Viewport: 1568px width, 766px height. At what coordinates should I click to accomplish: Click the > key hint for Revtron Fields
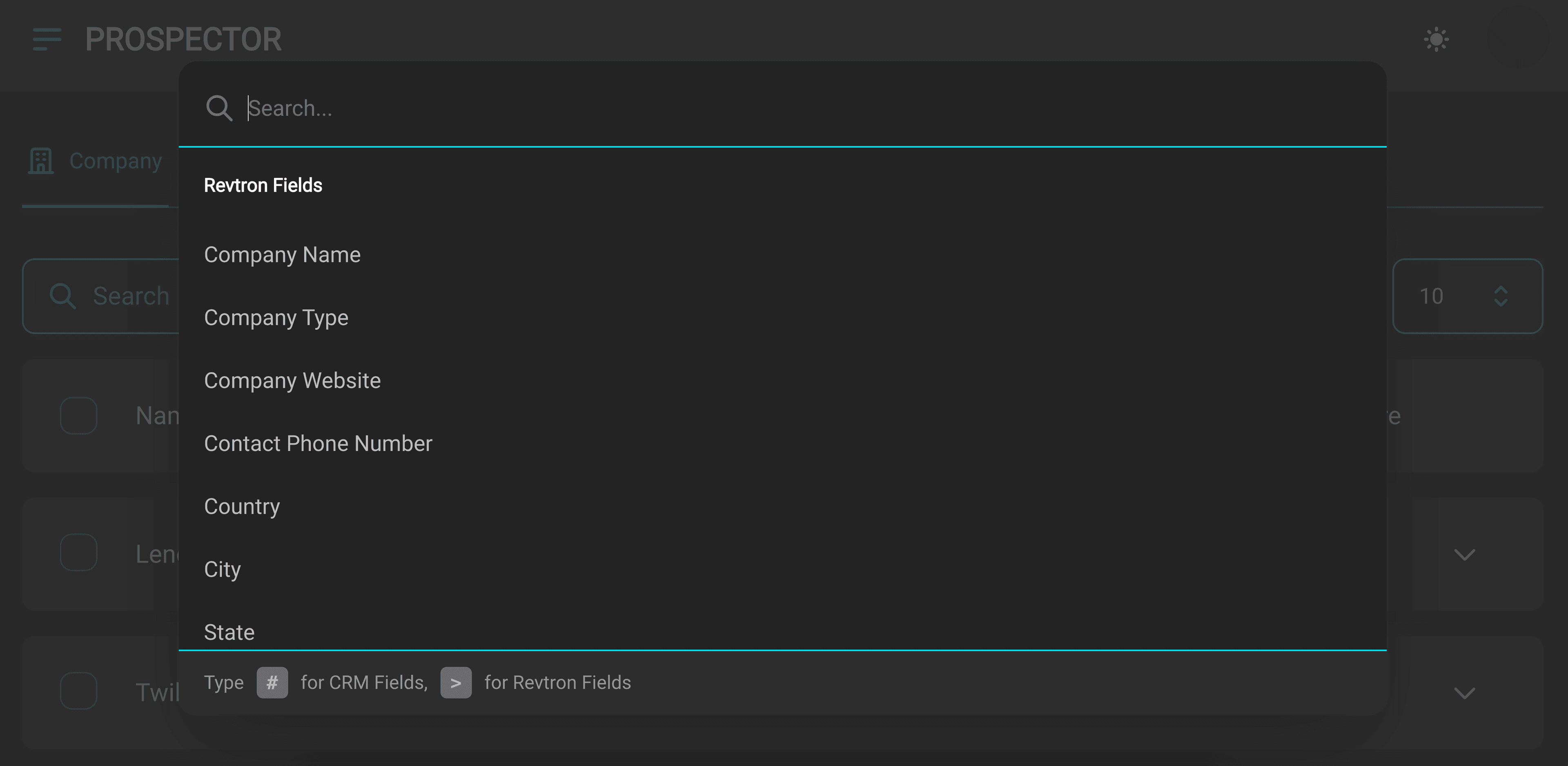[x=456, y=683]
